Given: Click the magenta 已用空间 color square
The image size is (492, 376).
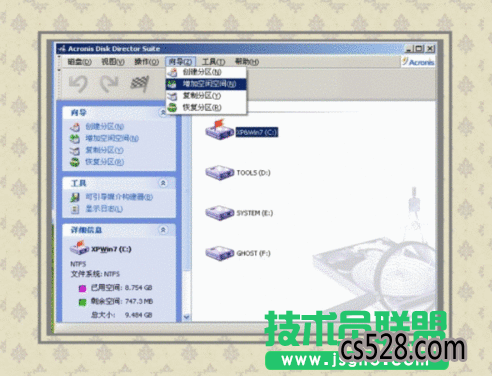Looking at the screenshot, I should point(82,288).
